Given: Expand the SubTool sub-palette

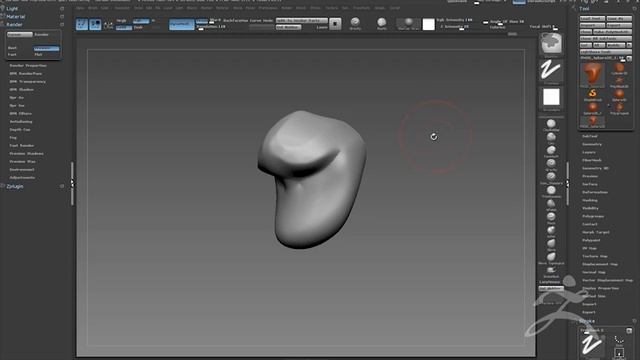Looking at the screenshot, I should [590, 136].
